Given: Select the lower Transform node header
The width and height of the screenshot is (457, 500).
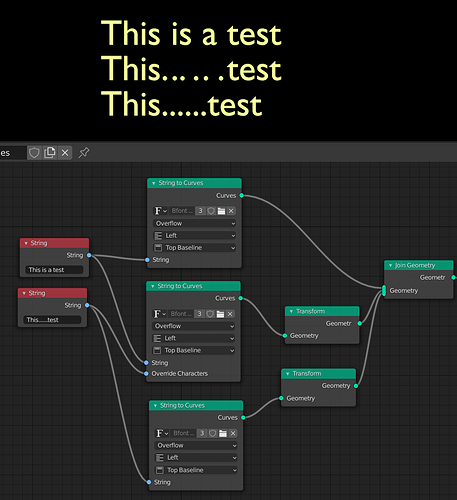Looking at the screenshot, I should point(319,374).
